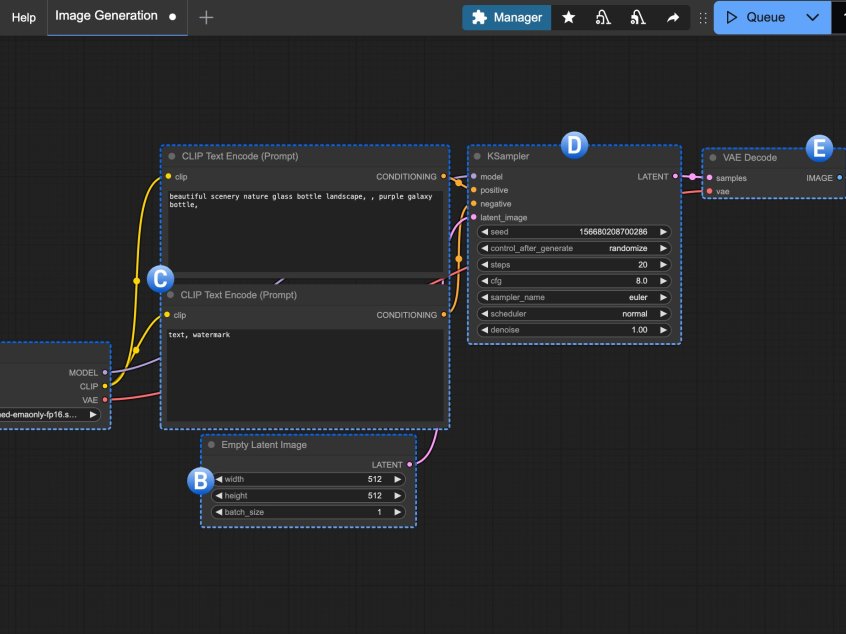Click the denoise value slider

[574, 330]
